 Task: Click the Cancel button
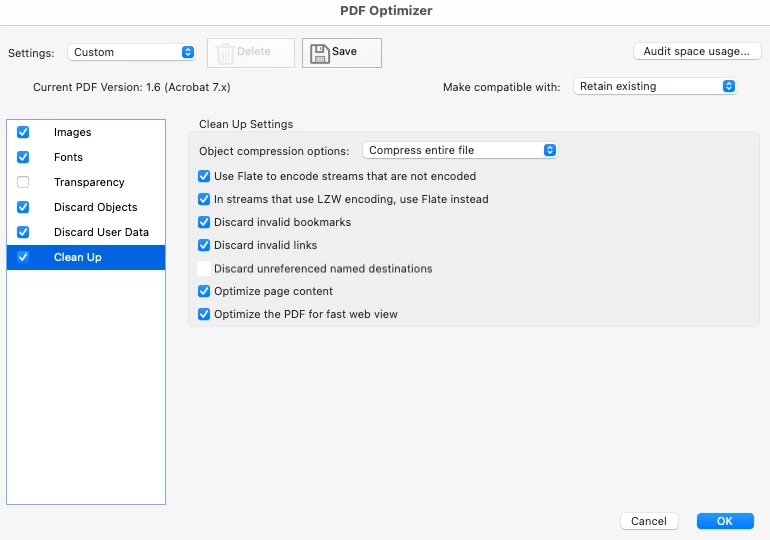[649, 521]
